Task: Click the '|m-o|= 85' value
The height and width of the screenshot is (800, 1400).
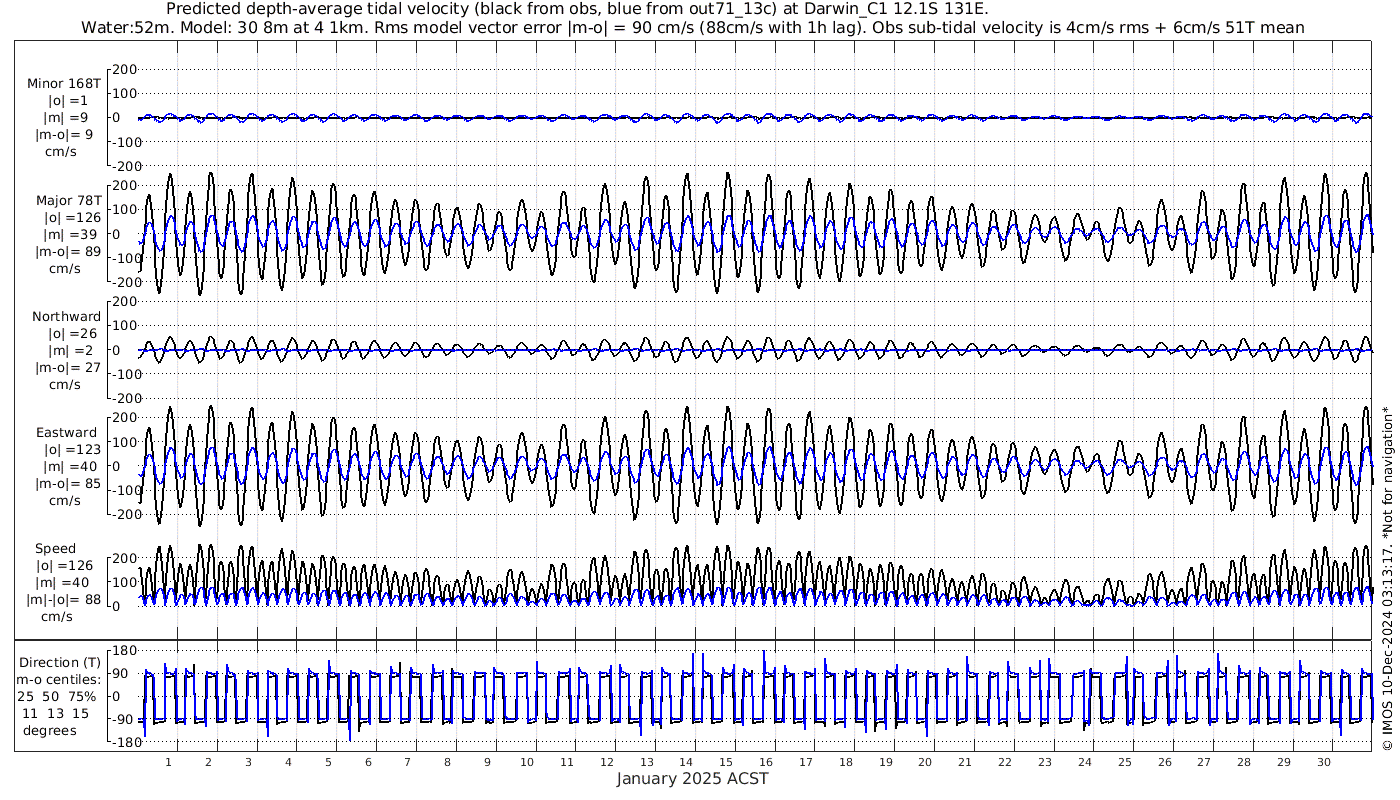Action: (68, 484)
